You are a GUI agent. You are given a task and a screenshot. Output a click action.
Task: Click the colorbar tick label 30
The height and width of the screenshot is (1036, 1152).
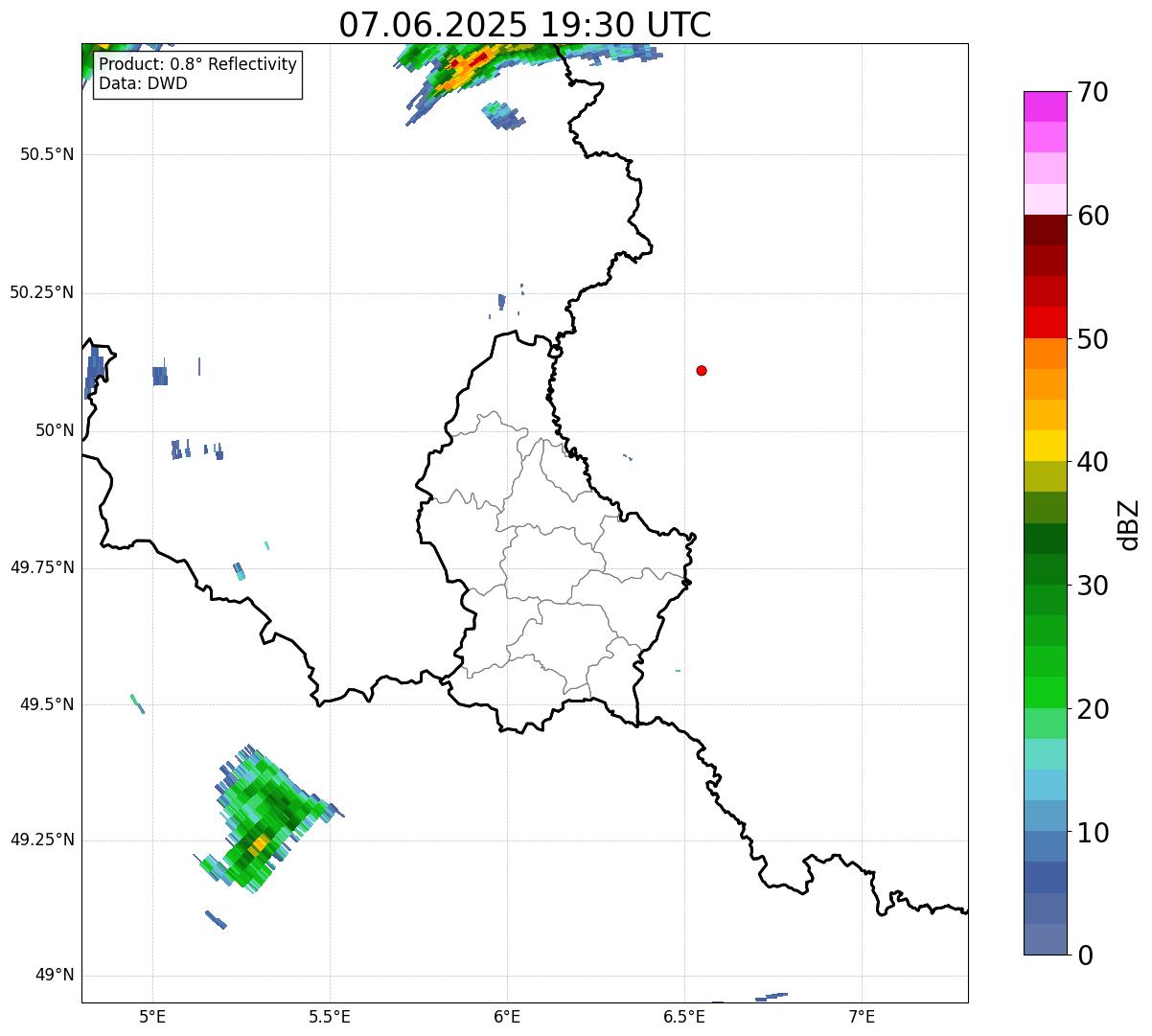click(x=1094, y=586)
